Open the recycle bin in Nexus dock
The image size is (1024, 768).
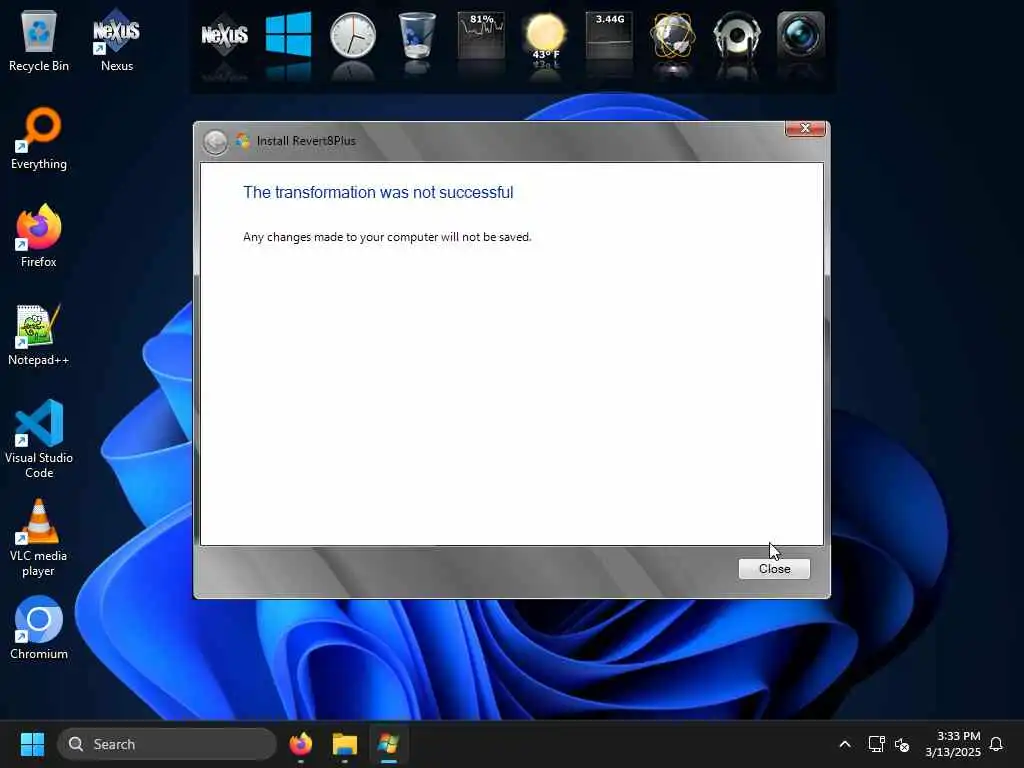pos(417,35)
